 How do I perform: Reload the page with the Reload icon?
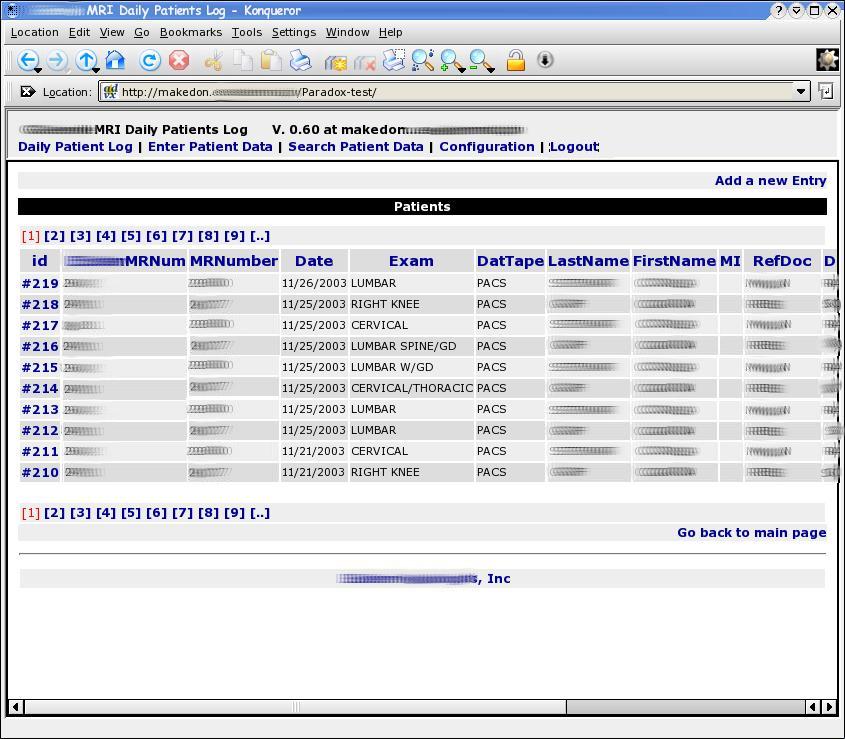[150, 60]
